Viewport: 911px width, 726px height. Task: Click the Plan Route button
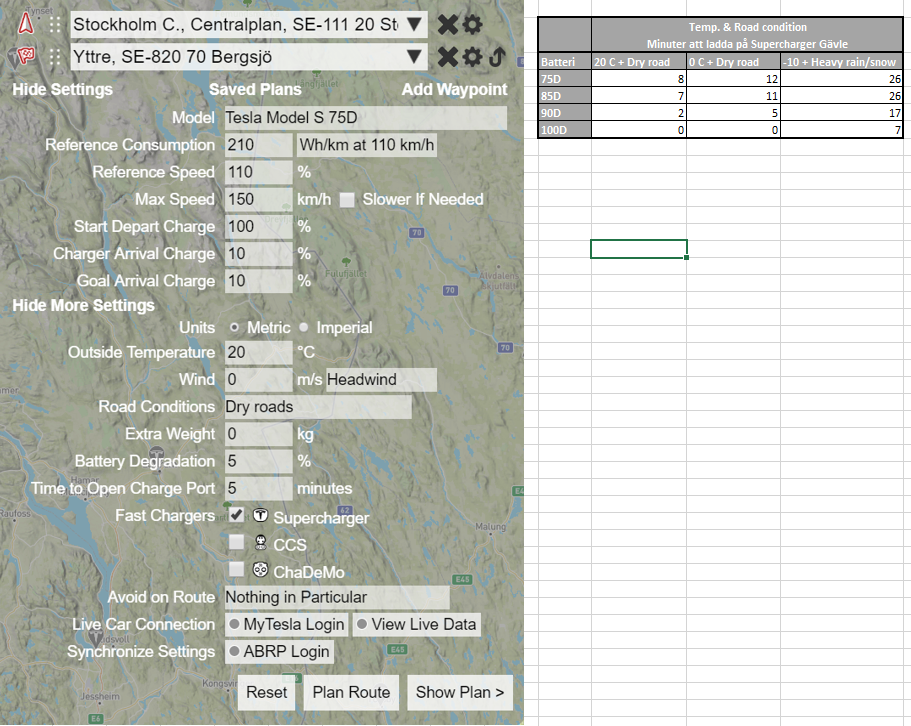[352, 693]
